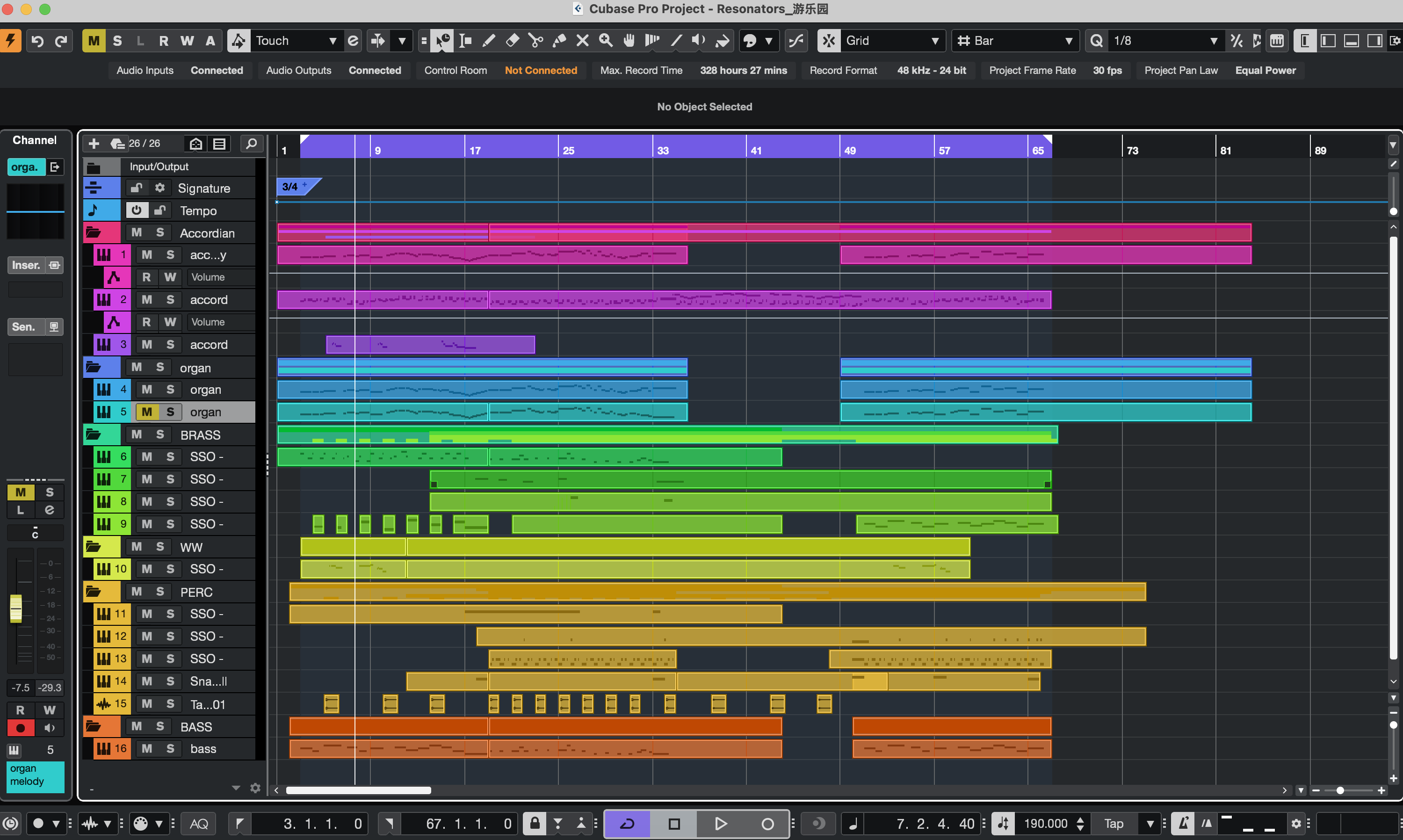The height and width of the screenshot is (840, 1403).
Task: Select the Draw pencil tool
Action: pyautogui.click(x=488, y=41)
